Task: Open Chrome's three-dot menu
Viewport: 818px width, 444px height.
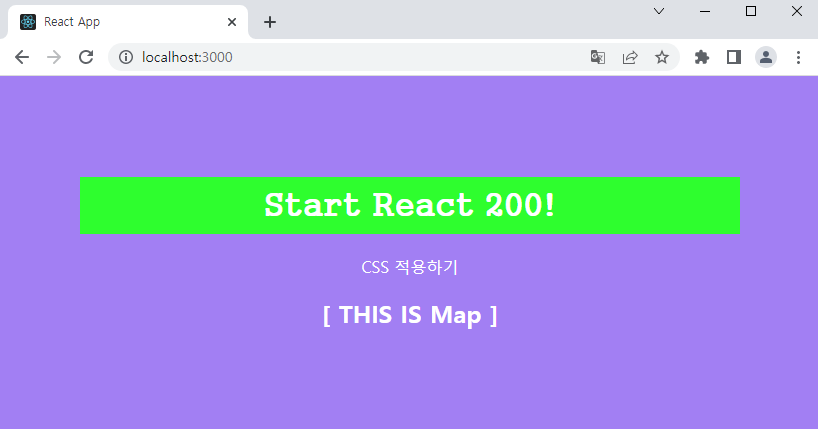Action: click(798, 57)
